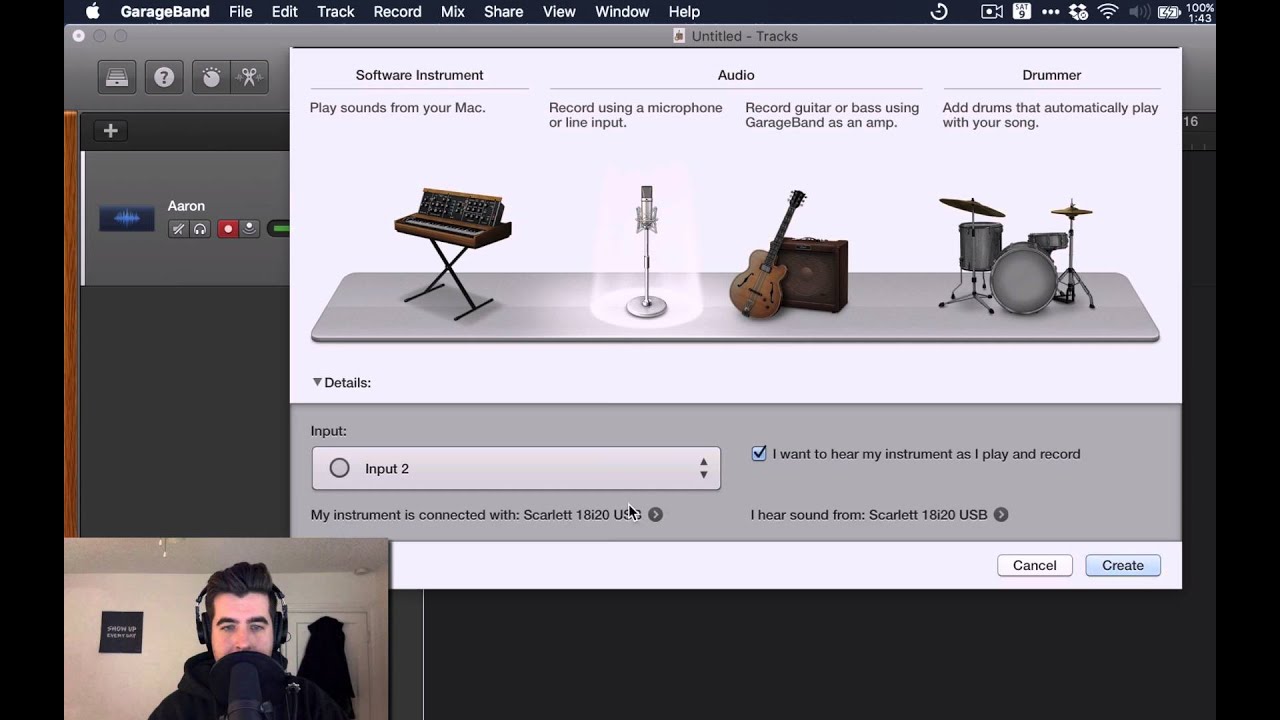1280x720 pixels.
Task: Choose the microphone audio track type
Action: (646, 250)
